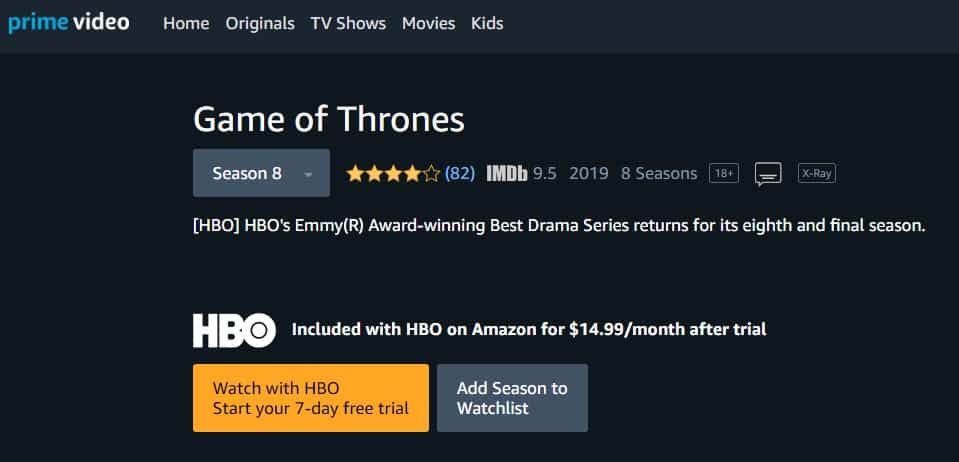Open the Home tab
Image resolution: width=959 pixels, height=462 pixels.
tap(186, 23)
